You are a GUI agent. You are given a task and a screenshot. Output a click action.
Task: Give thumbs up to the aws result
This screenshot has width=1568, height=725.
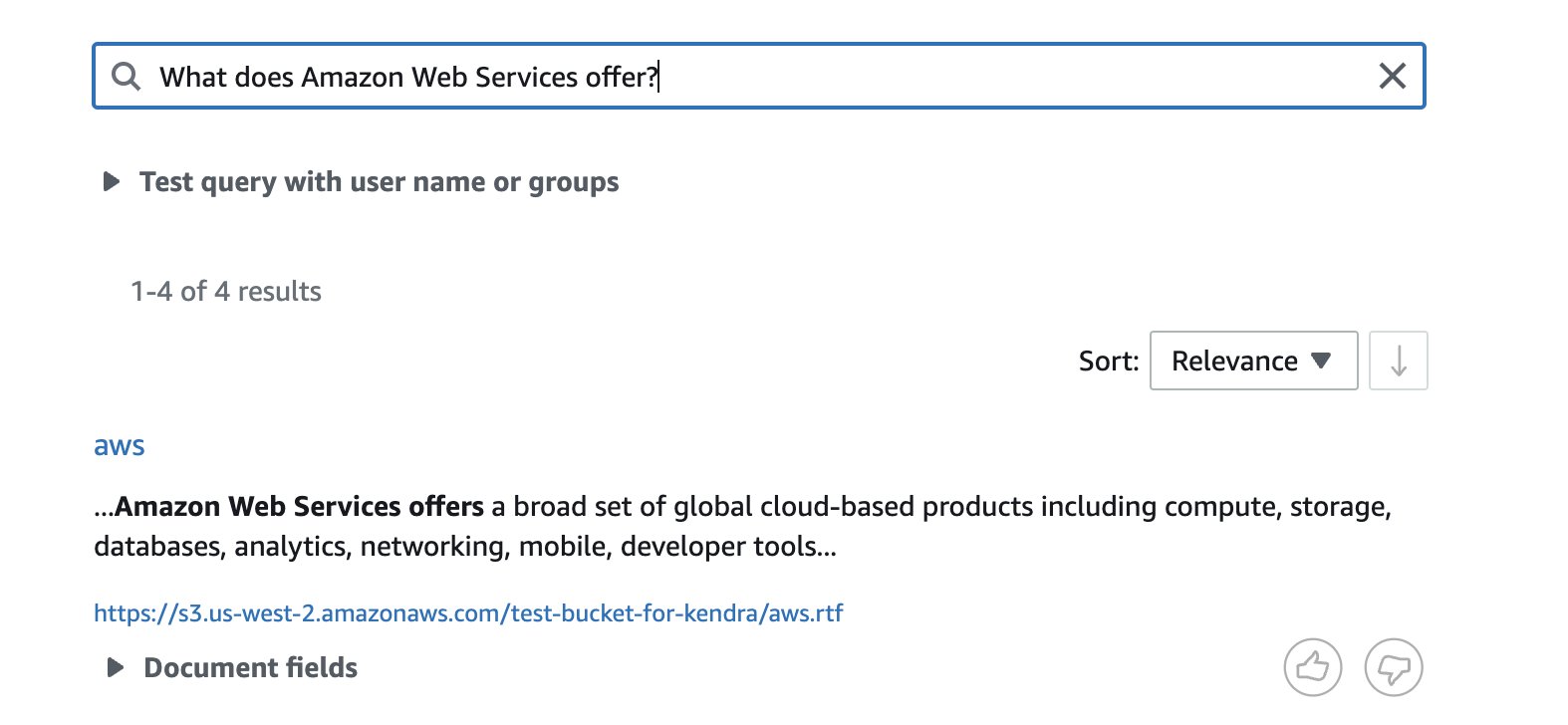[x=1313, y=667]
